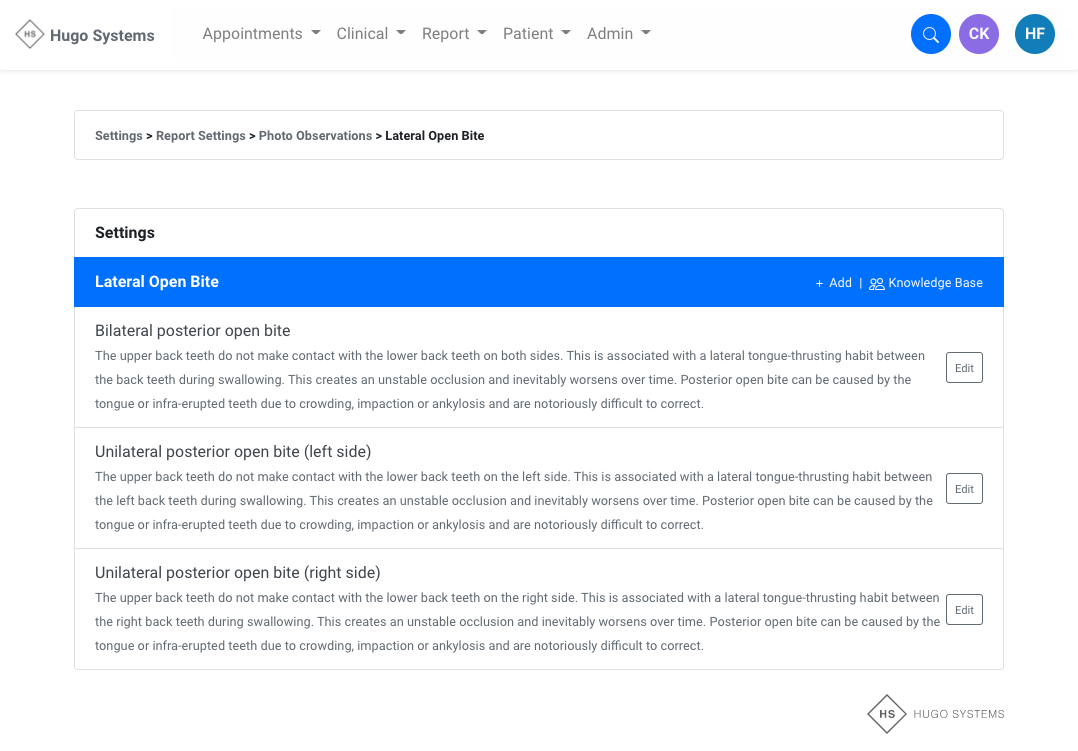Screen dimensions: 1078x751
Task: Edit Unilateral posterior open bite (right side)
Action: click(964, 610)
